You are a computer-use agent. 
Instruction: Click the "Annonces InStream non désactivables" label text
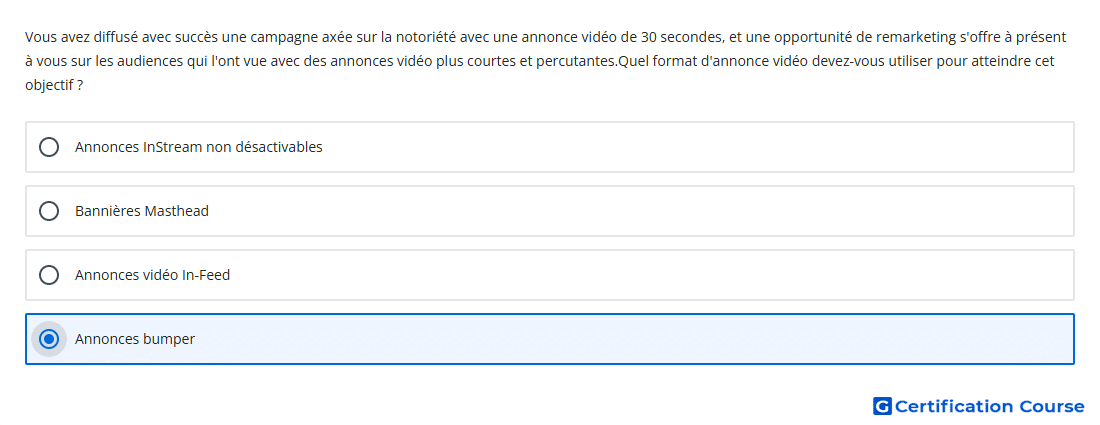199,147
